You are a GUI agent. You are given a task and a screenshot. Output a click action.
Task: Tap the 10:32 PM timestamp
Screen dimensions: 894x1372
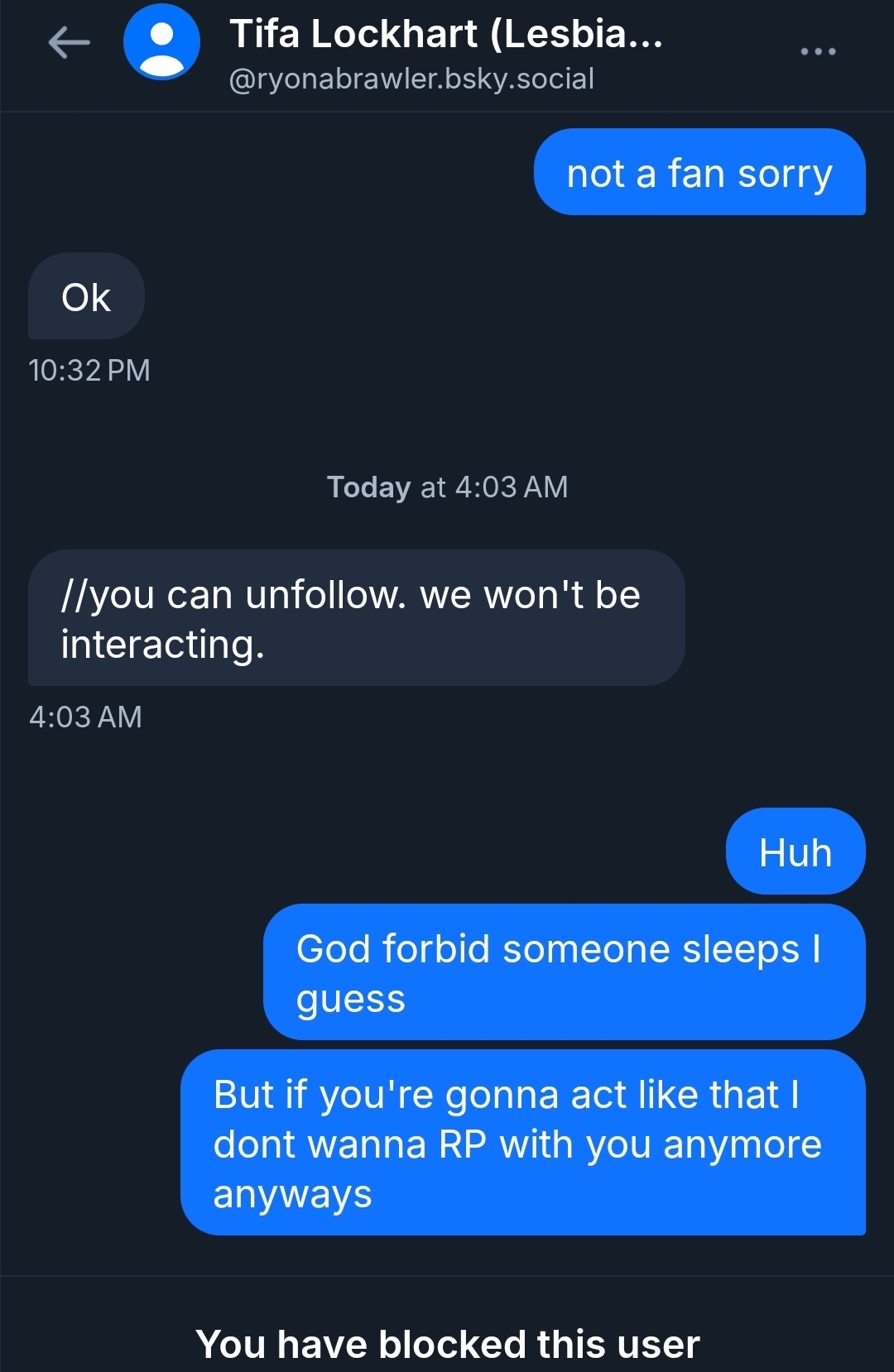coord(89,370)
